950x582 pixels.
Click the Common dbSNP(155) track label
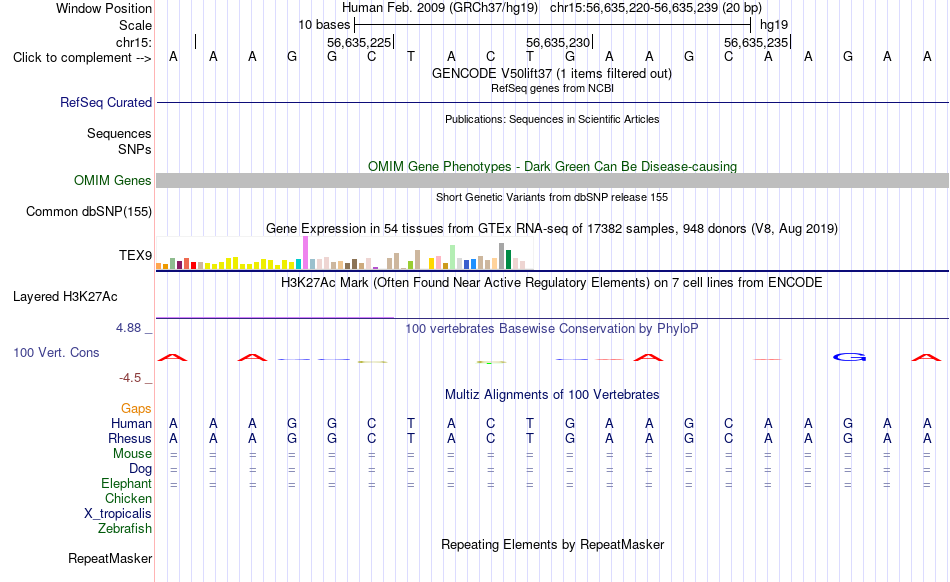click(x=88, y=211)
